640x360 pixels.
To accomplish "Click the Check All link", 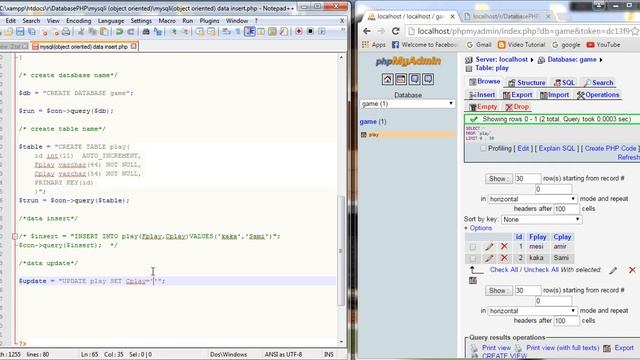I will pyautogui.click(x=504, y=269).
